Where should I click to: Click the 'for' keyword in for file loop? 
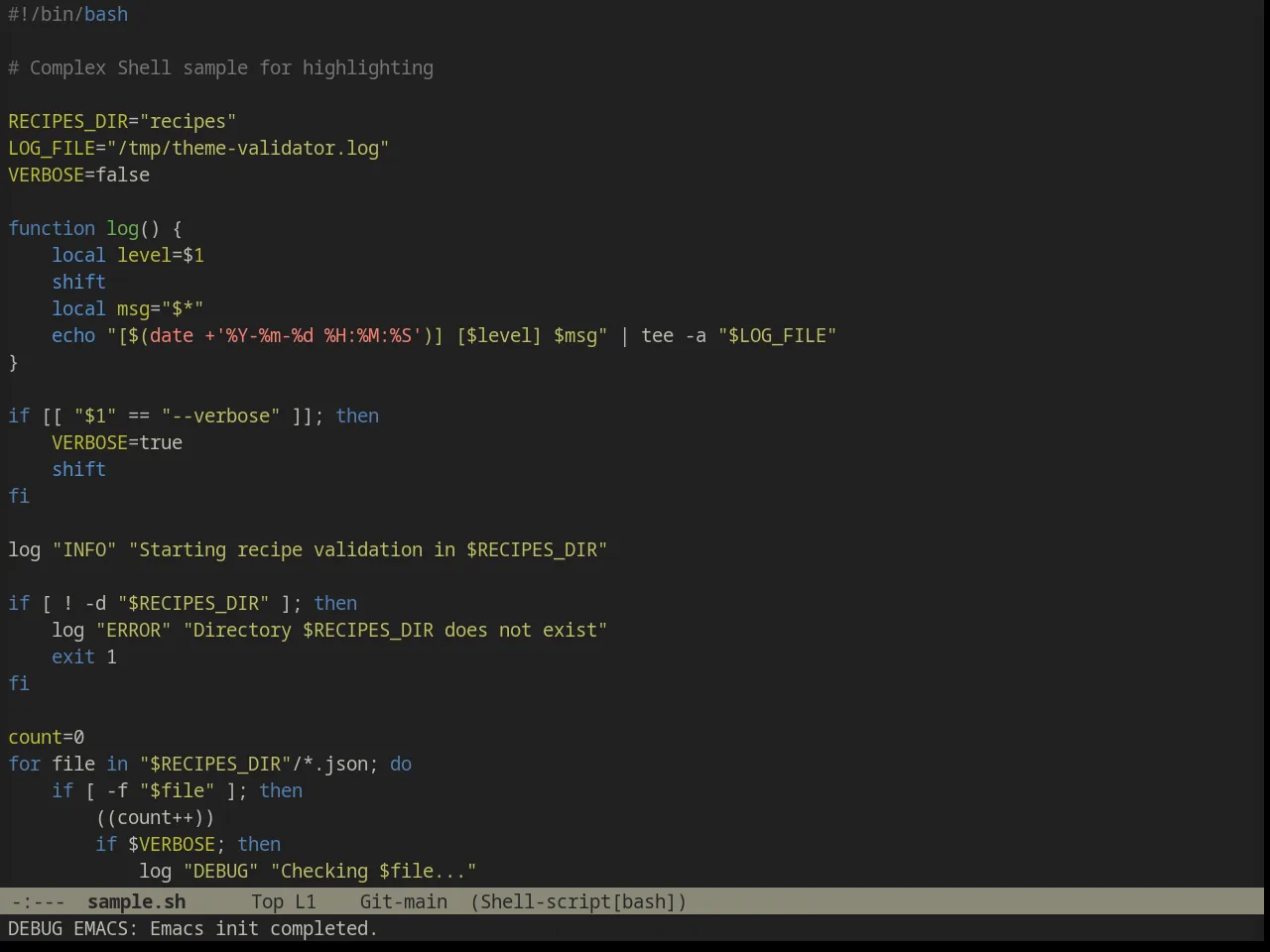[x=24, y=764]
